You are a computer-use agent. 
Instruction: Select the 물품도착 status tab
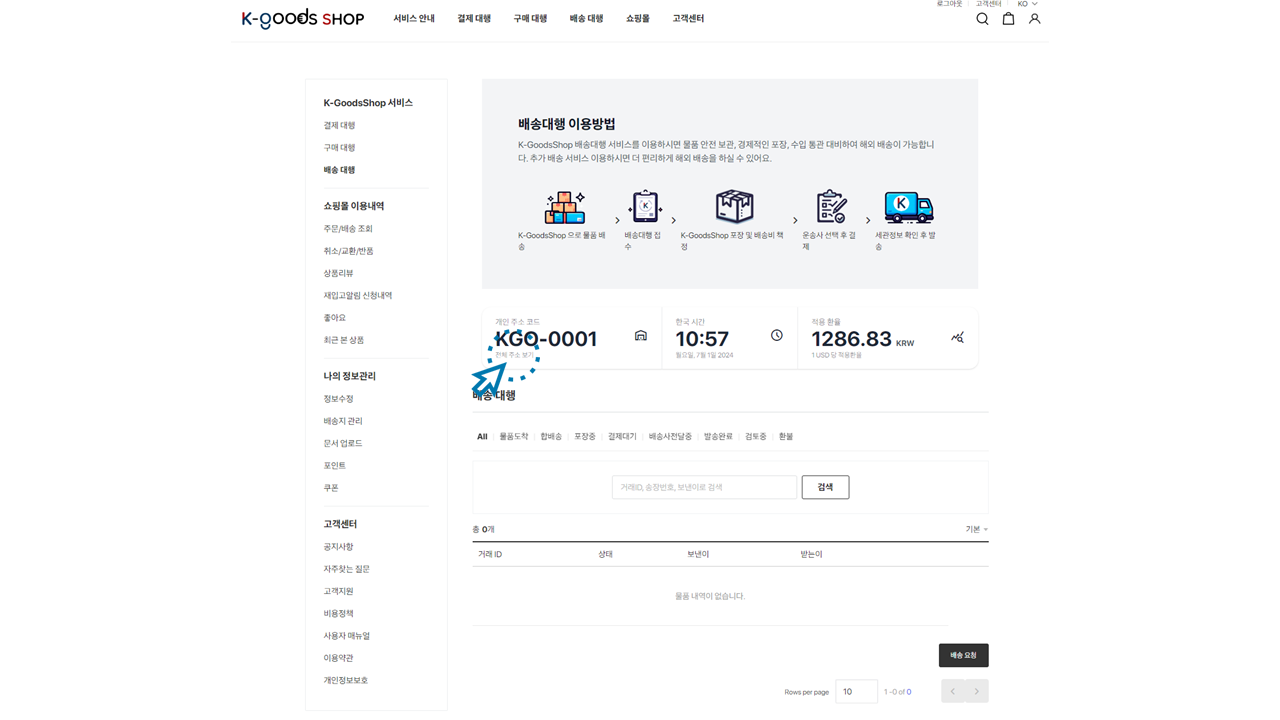point(514,437)
